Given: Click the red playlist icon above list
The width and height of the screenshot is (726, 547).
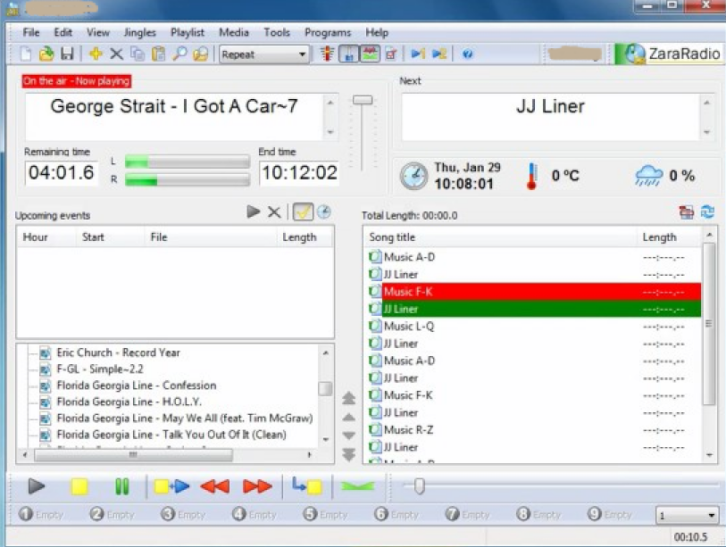Looking at the screenshot, I should [686, 212].
